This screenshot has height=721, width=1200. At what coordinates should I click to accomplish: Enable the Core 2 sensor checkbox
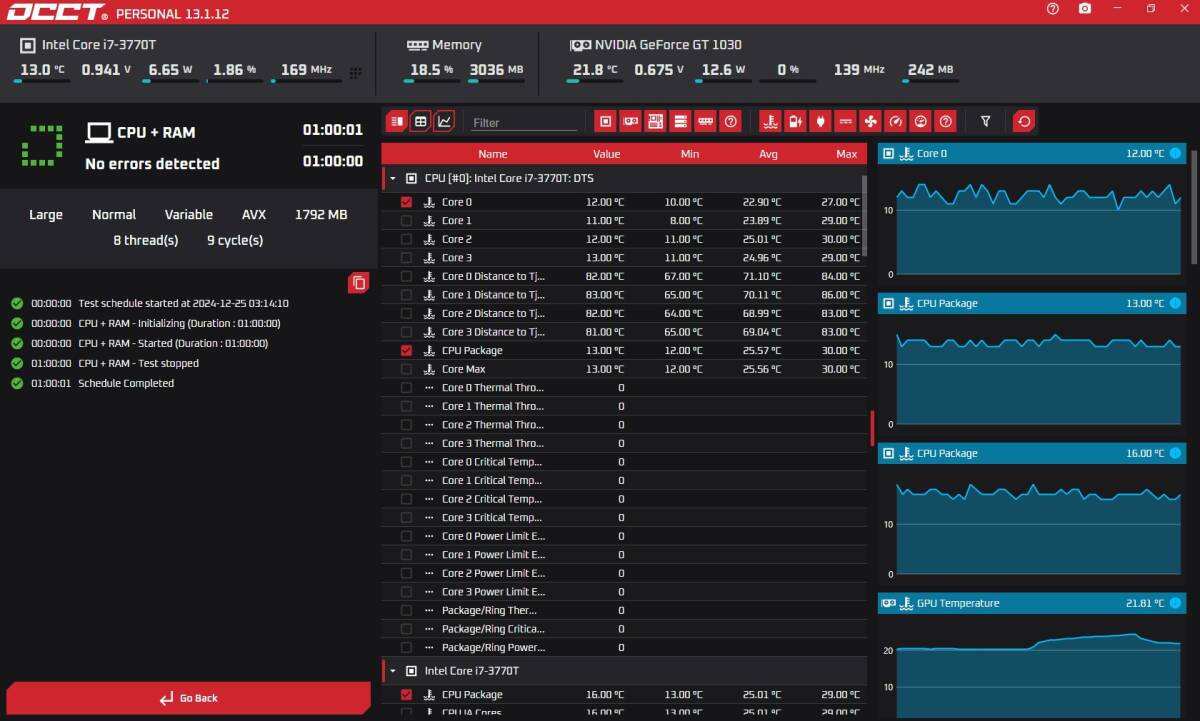[x=406, y=239]
